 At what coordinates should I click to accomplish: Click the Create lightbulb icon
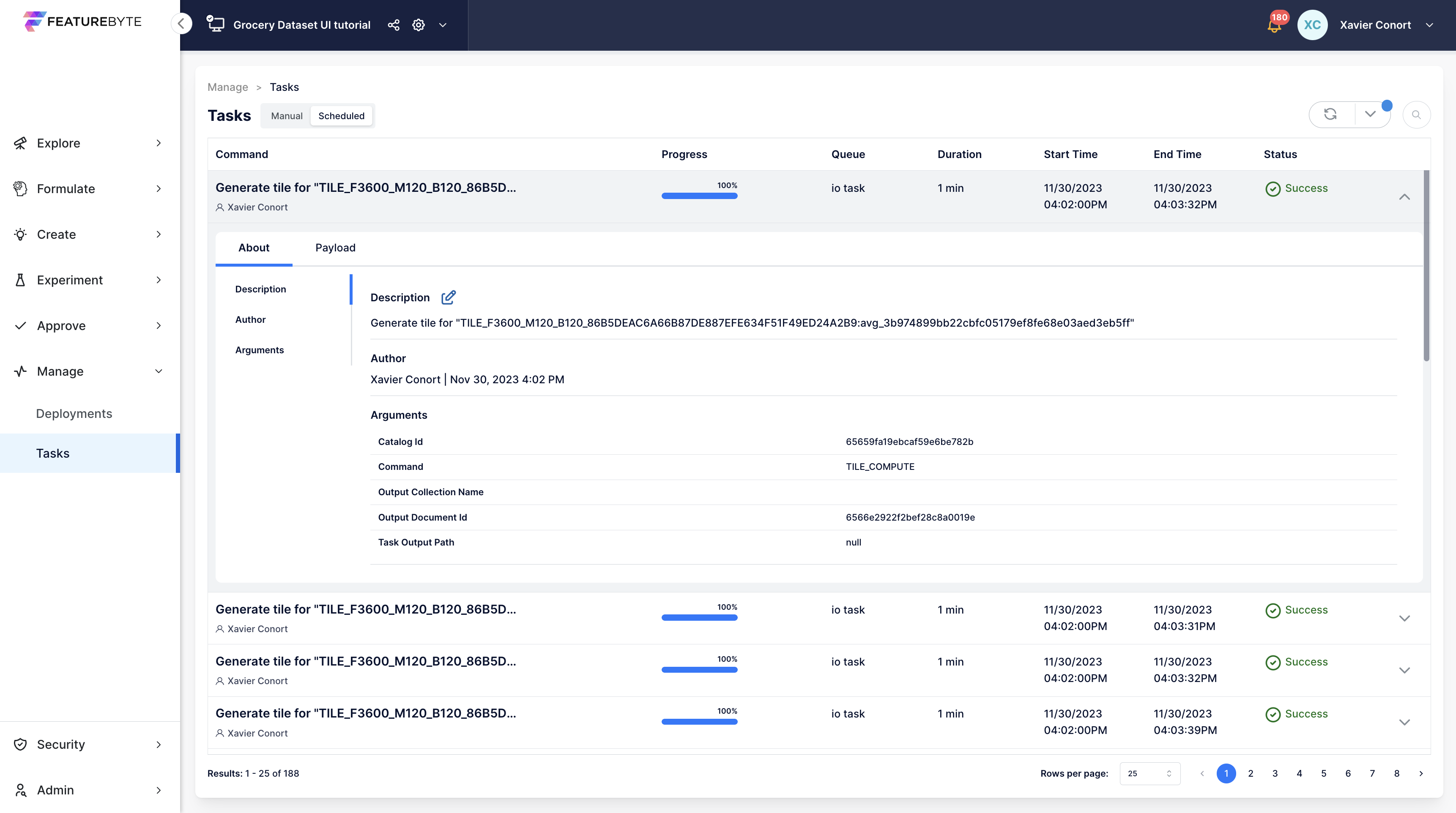[20, 235]
